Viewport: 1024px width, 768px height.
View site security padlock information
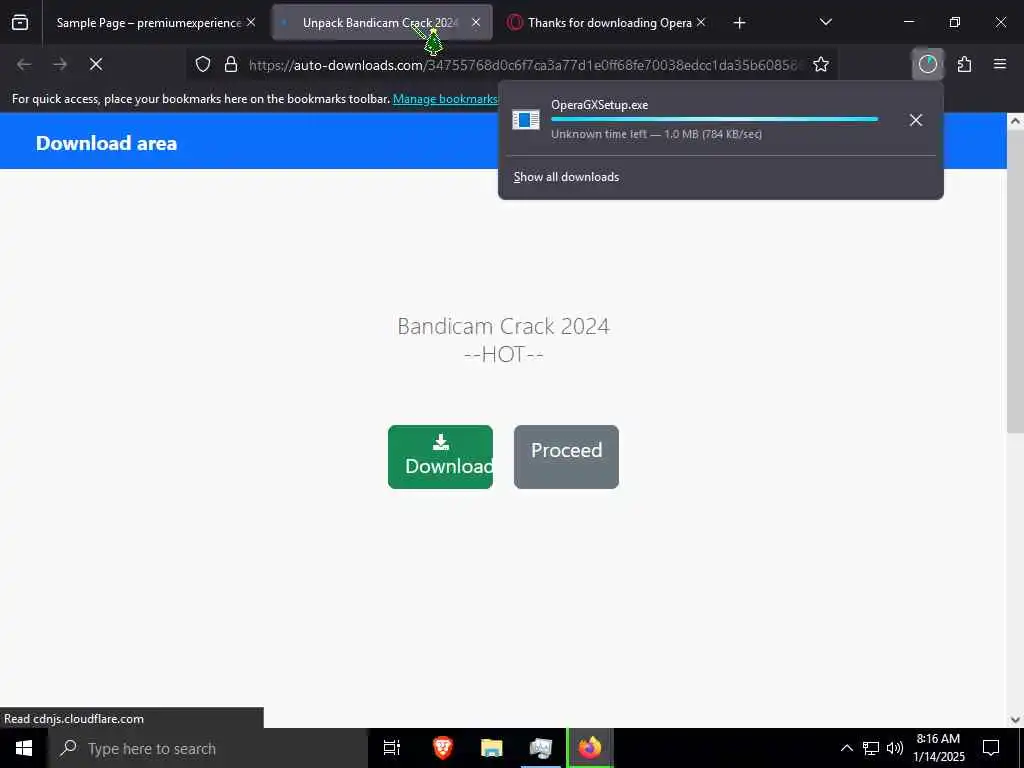point(231,65)
